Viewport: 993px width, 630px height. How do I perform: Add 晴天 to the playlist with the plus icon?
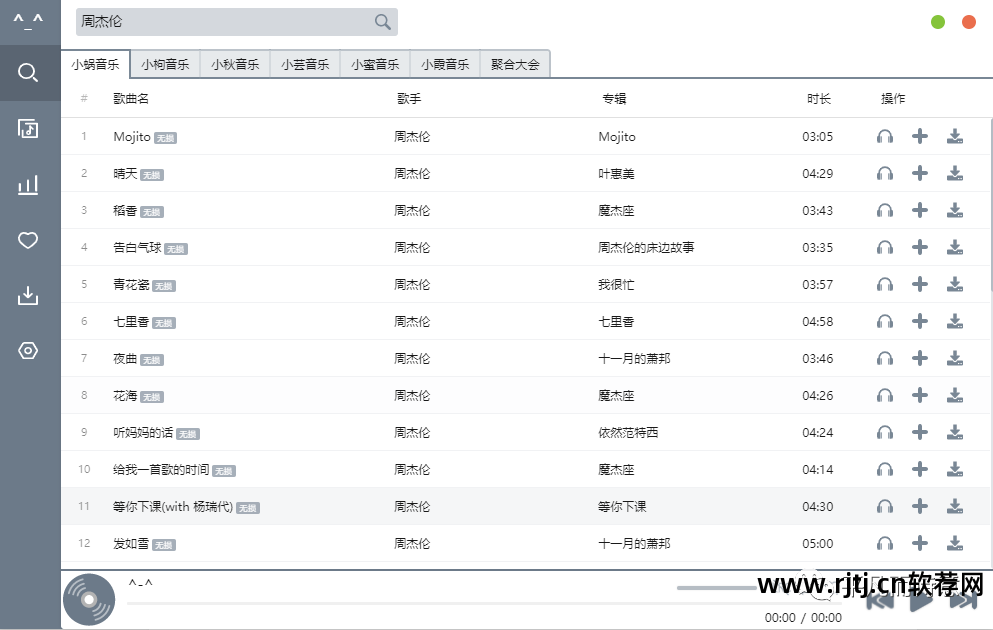tap(920, 173)
